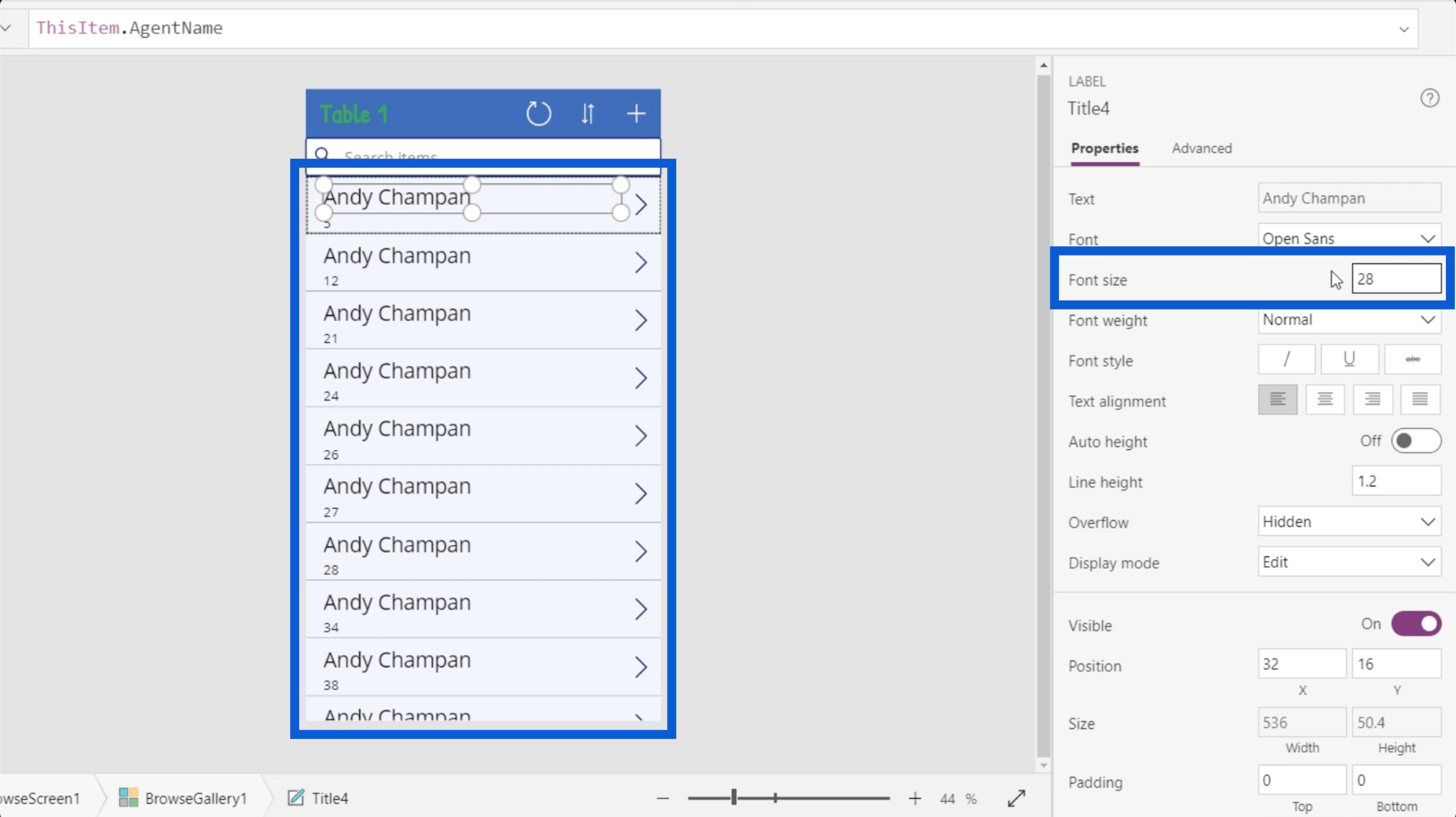Open the Overflow dropdown set to Hidden
This screenshot has height=817, width=1456.
point(1349,521)
